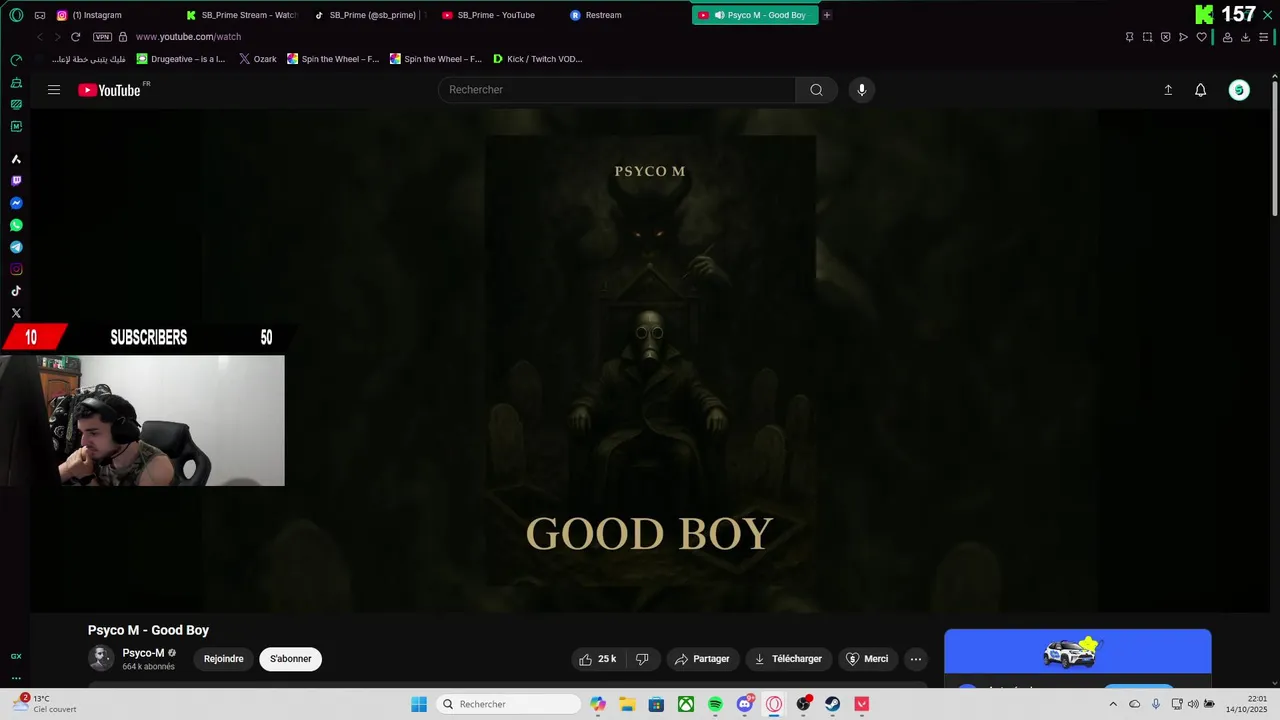Toggle the VPN badge in address bar
The width and height of the screenshot is (1280, 720).
coord(102,37)
